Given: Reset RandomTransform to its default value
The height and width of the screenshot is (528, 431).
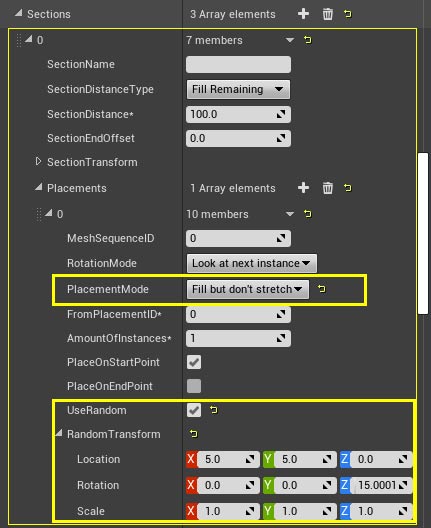Looking at the screenshot, I should [x=194, y=433].
